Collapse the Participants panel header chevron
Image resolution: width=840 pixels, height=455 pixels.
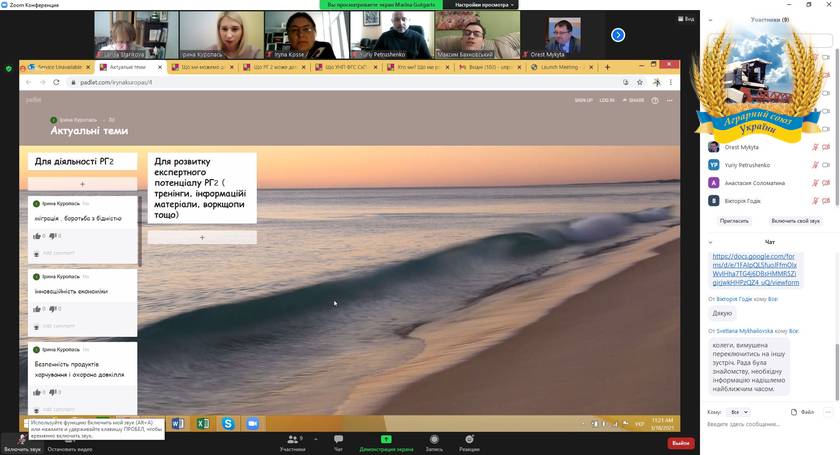pyautogui.click(x=710, y=20)
